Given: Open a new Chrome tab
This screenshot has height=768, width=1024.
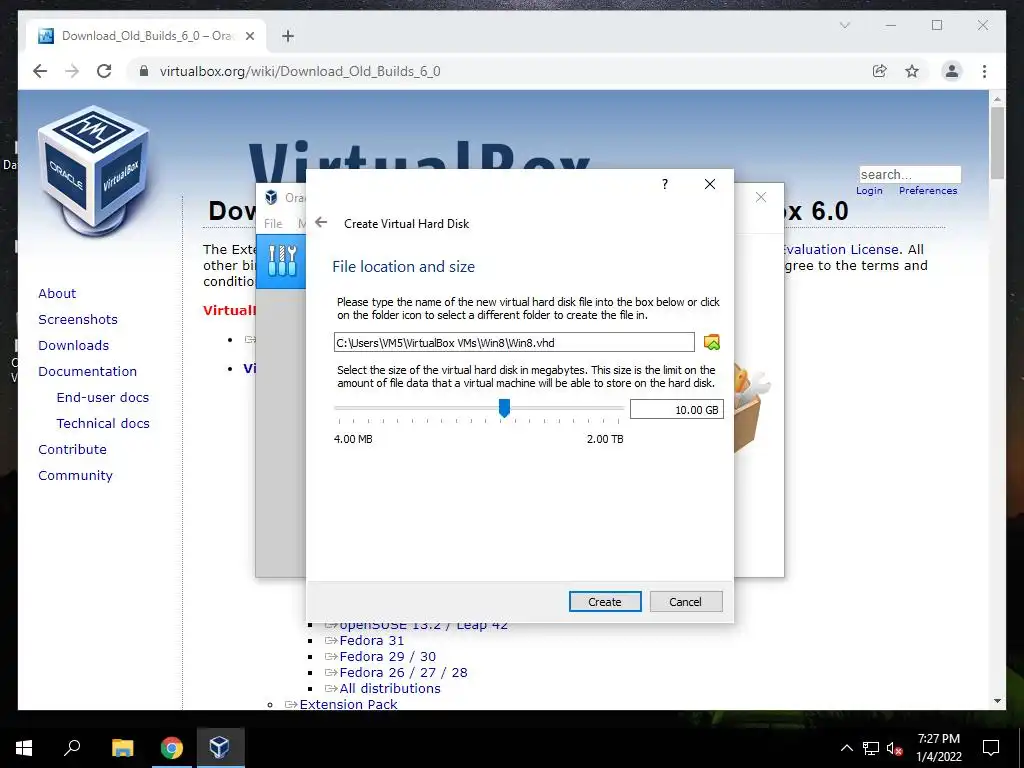Looking at the screenshot, I should [288, 36].
